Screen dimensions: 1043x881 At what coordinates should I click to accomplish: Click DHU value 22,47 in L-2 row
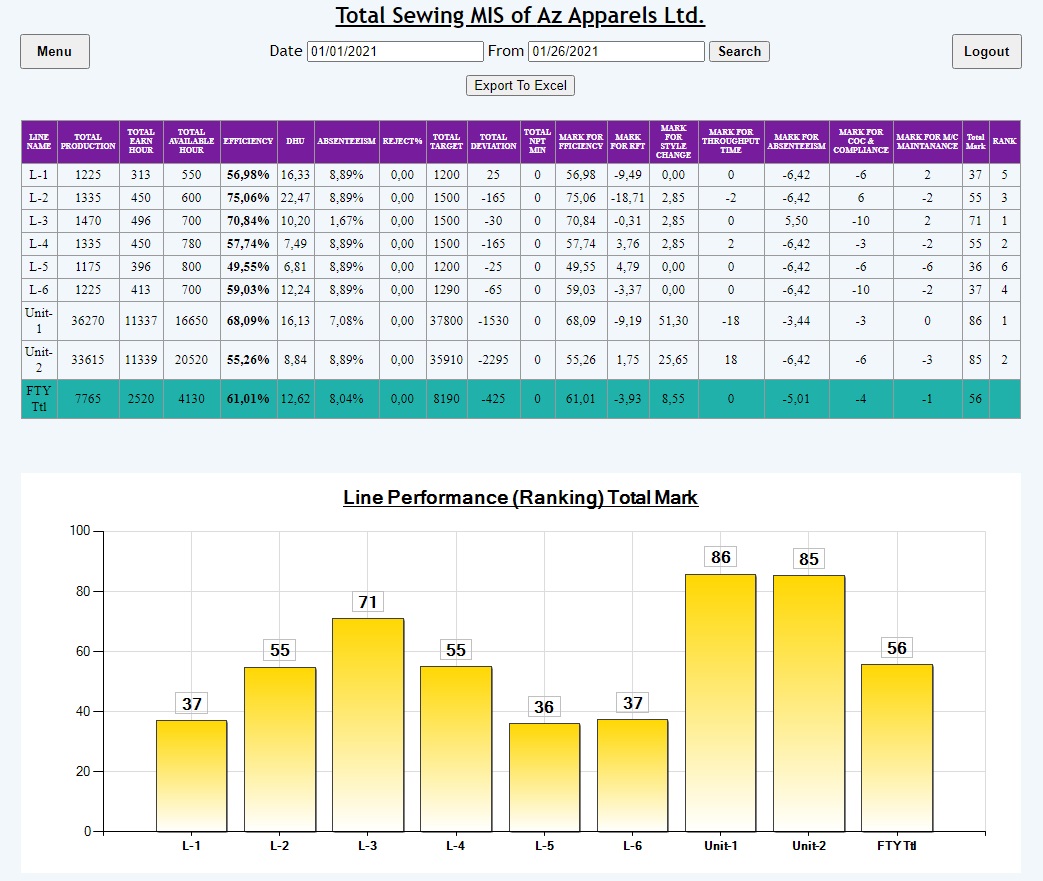tap(295, 198)
